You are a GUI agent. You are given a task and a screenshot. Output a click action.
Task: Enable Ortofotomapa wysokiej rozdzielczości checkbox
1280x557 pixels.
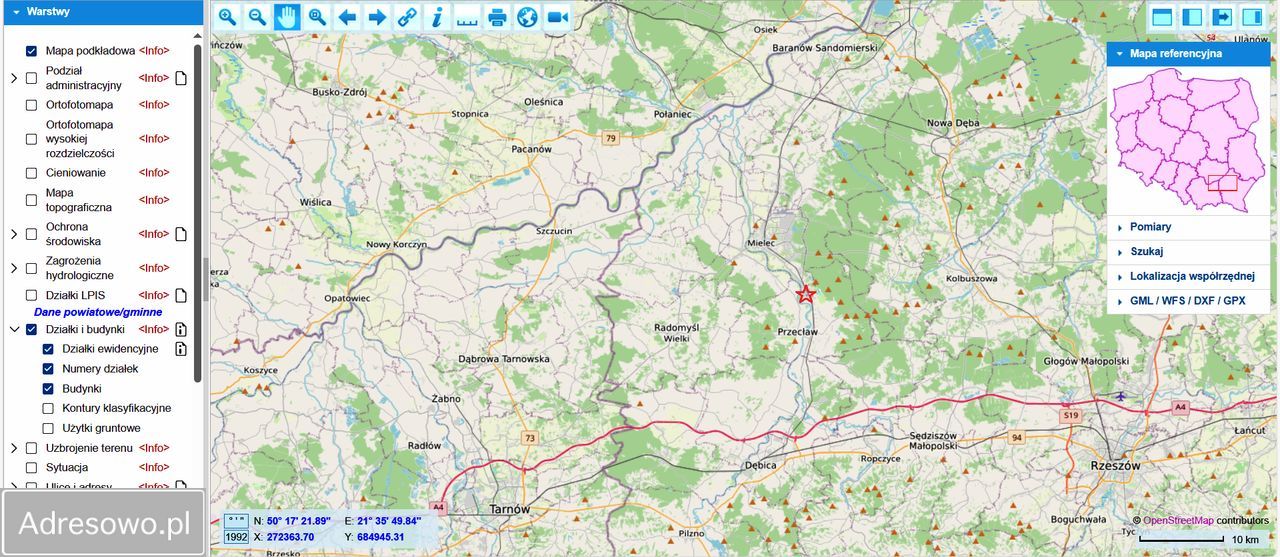31,139
